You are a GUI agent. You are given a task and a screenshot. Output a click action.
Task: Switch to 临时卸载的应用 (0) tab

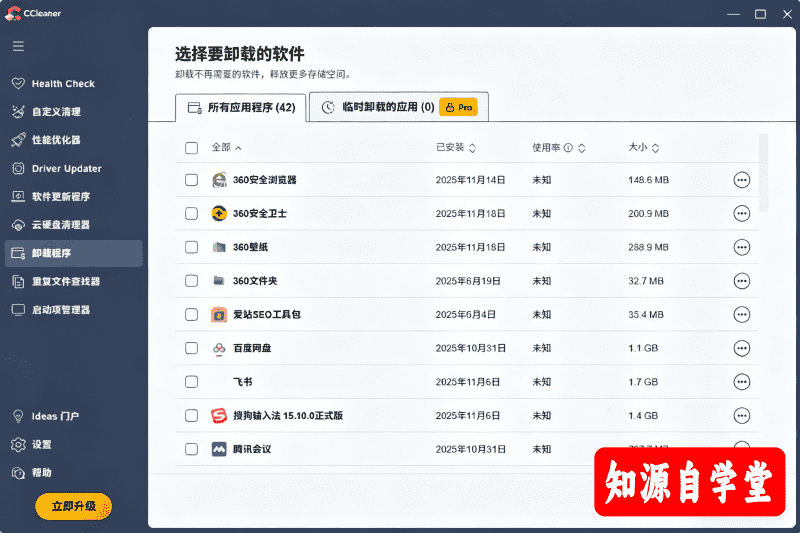click(399, 107)
